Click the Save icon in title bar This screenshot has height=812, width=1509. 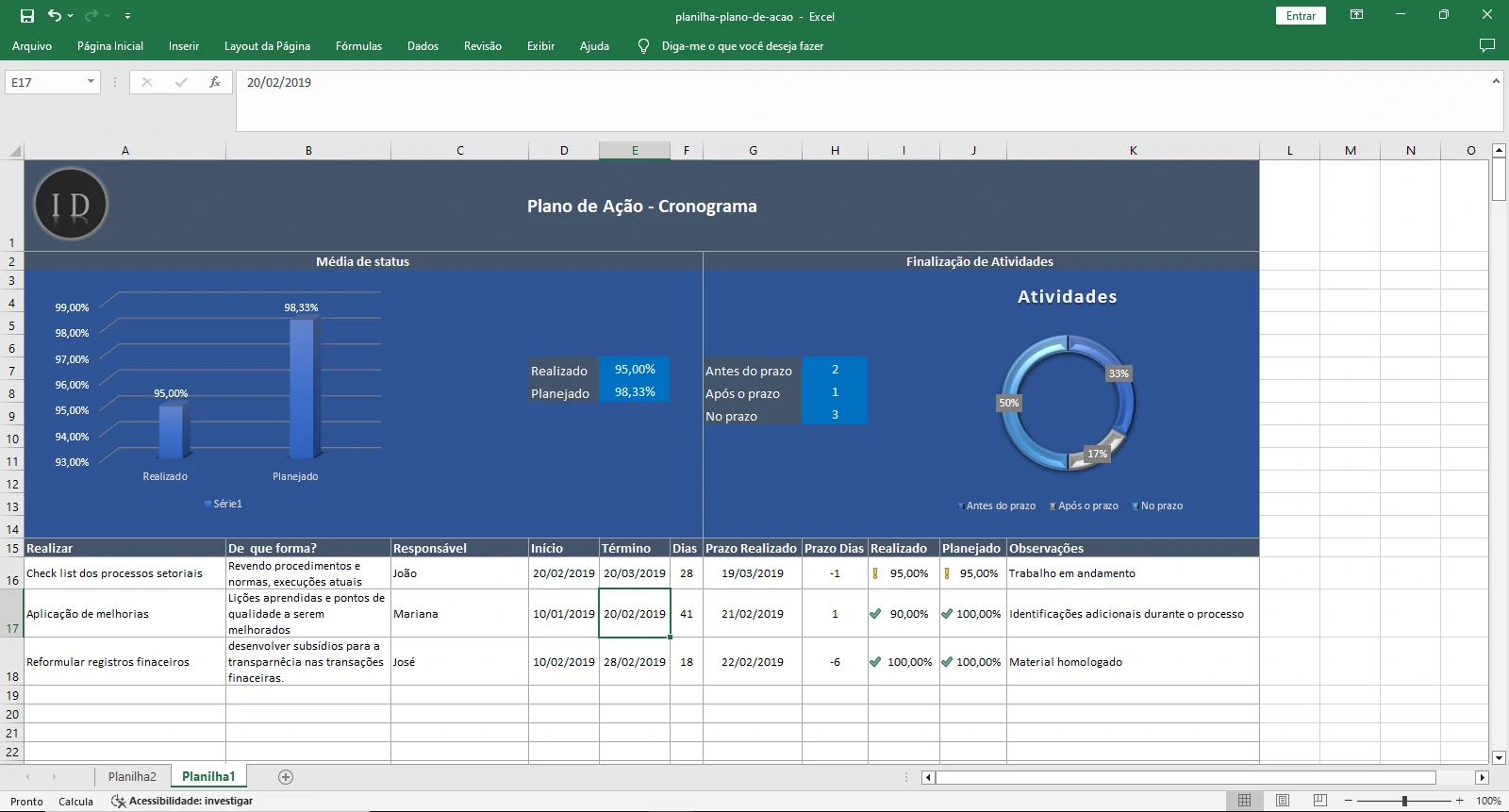pyautogui.click(x=27, y=16)
